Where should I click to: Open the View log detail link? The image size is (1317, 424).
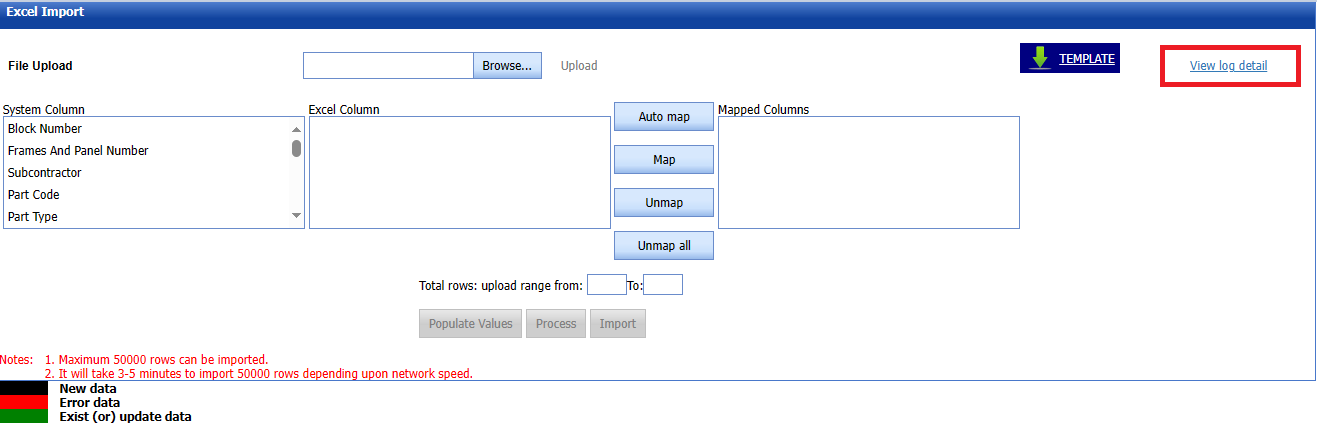point(1228,66)
